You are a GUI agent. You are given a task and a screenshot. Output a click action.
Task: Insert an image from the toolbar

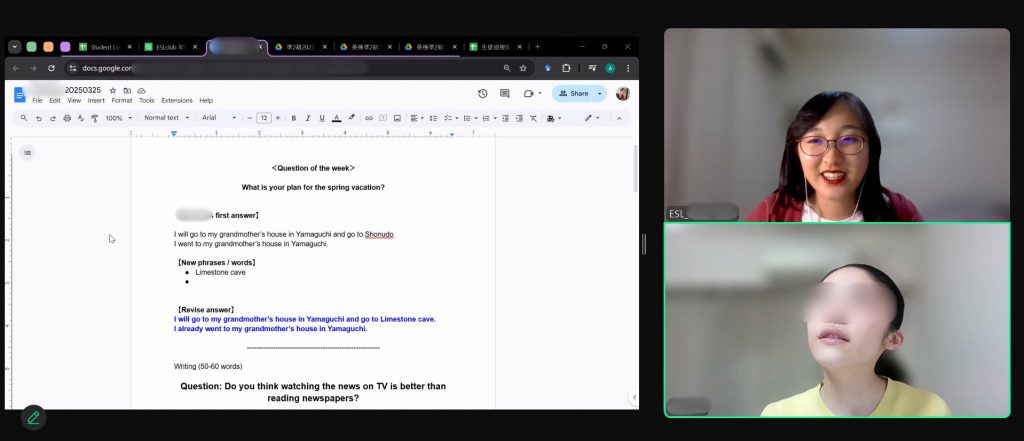tap(397, 118)
